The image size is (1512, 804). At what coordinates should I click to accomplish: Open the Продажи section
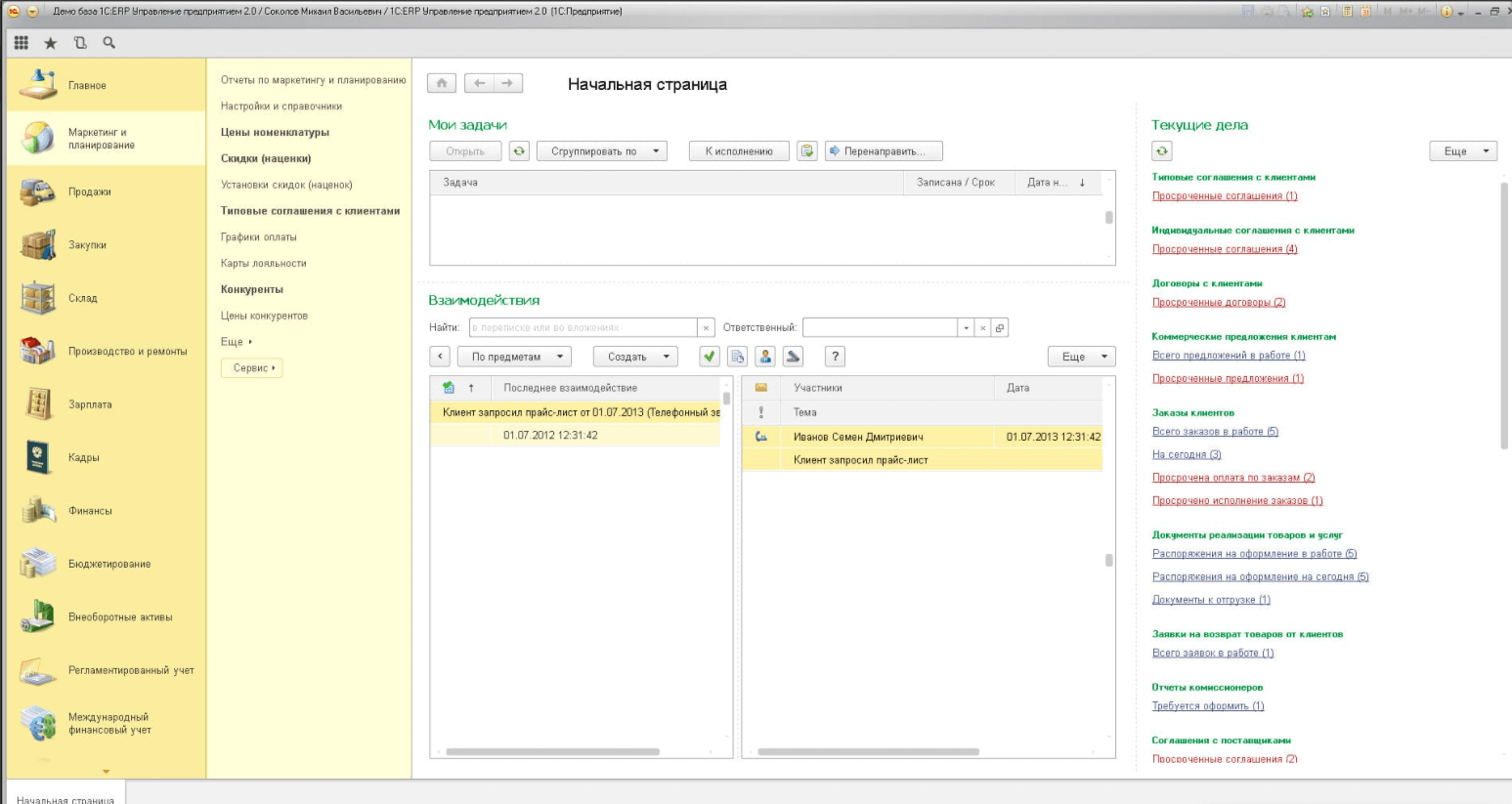tap(89, 192)
